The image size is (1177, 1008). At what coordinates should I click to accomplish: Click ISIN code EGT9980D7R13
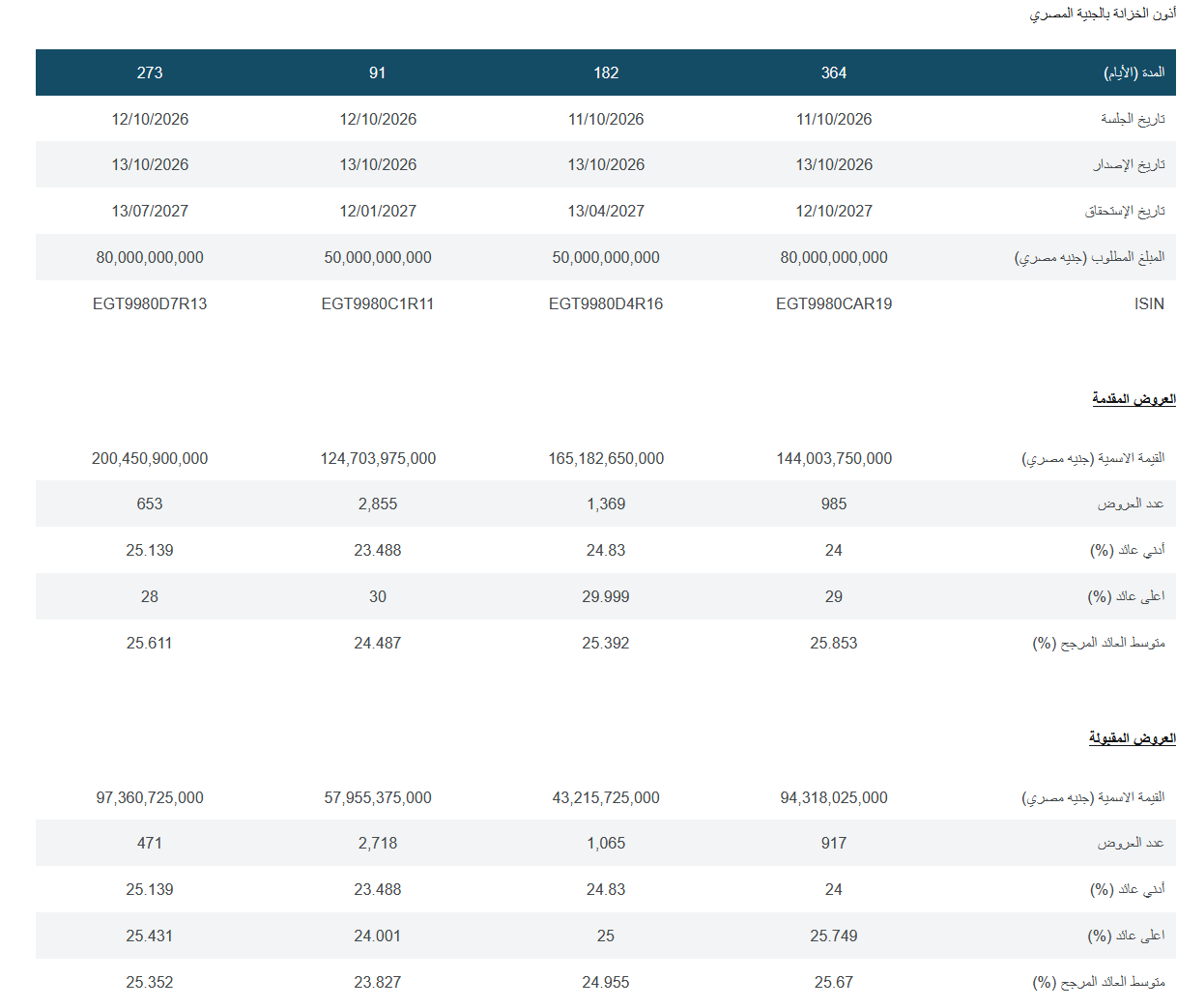[x=150, y=303]
